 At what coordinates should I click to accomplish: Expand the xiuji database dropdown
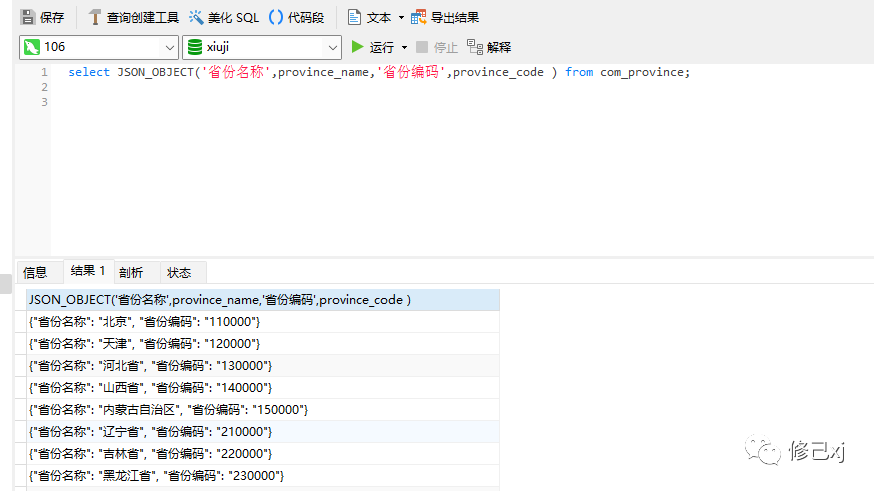pos(333,47)
